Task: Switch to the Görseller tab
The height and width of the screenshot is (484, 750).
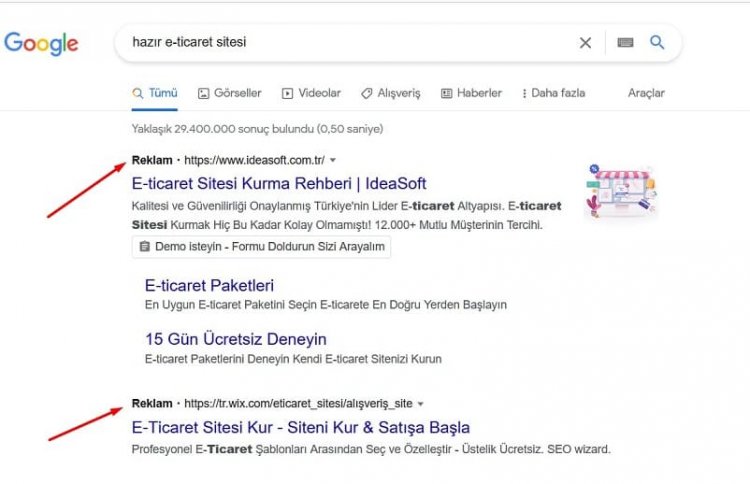Action: coord(230,93)
